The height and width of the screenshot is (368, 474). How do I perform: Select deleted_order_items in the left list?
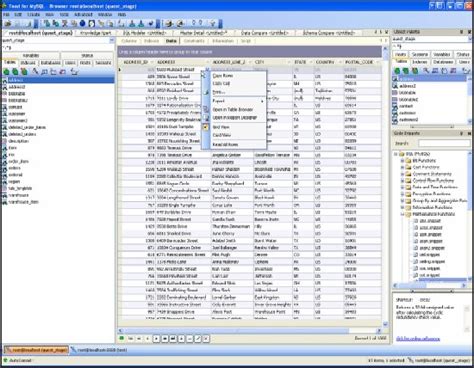click(27, 127)
